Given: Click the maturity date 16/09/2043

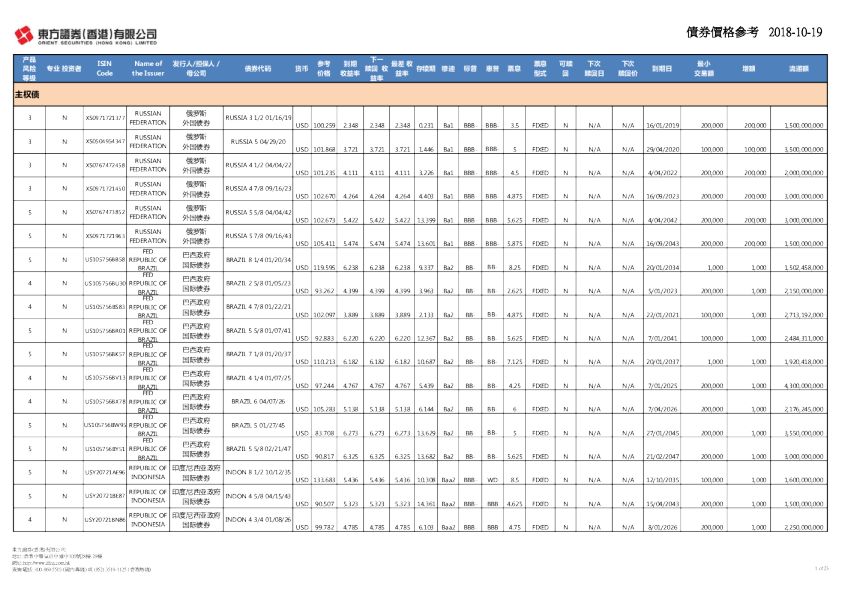Looking at the screenshot, I should (x=663, y=242).
